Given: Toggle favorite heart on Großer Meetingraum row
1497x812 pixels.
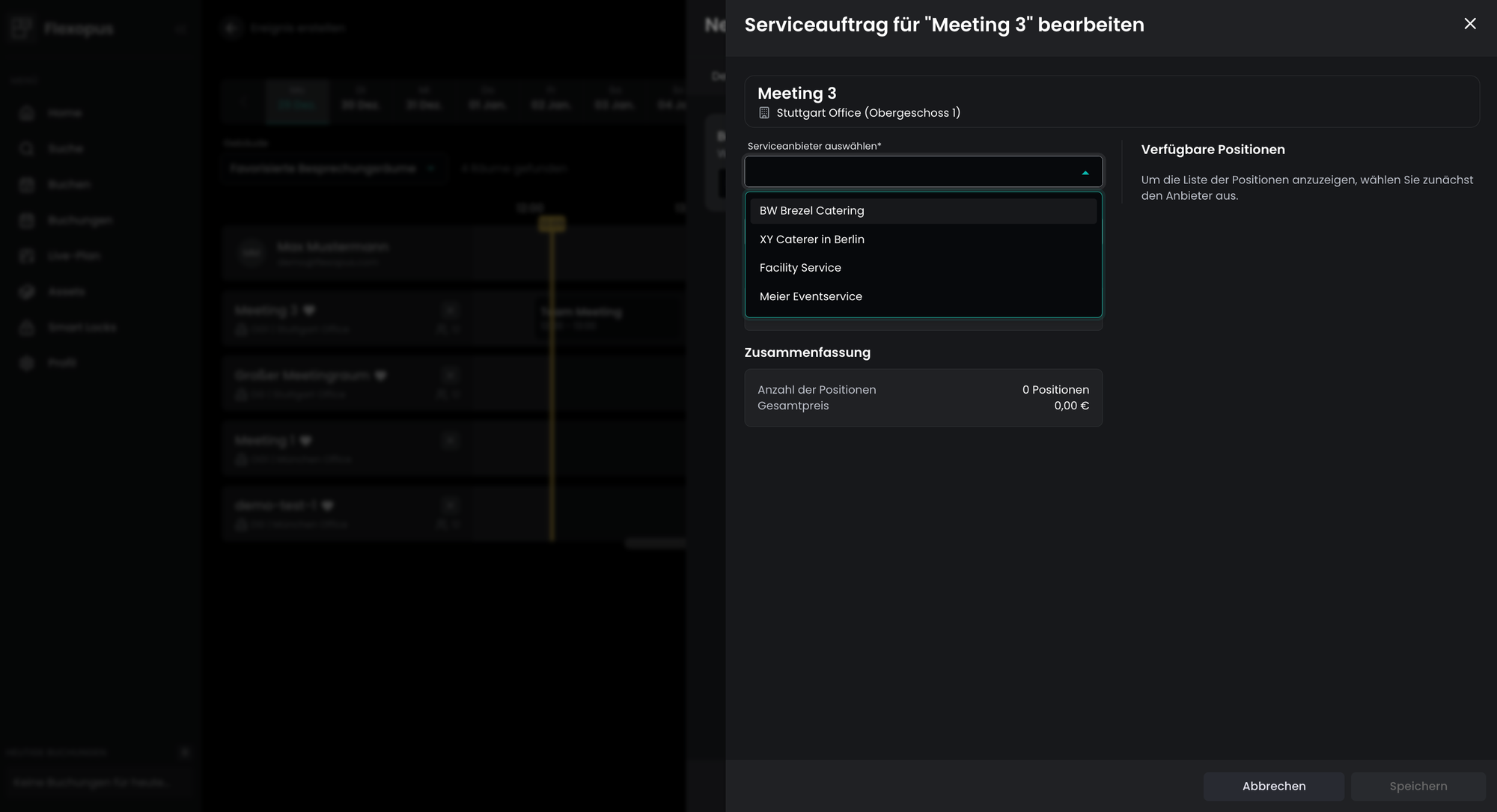Looking at the screenshot, I should tap(380, 376).
